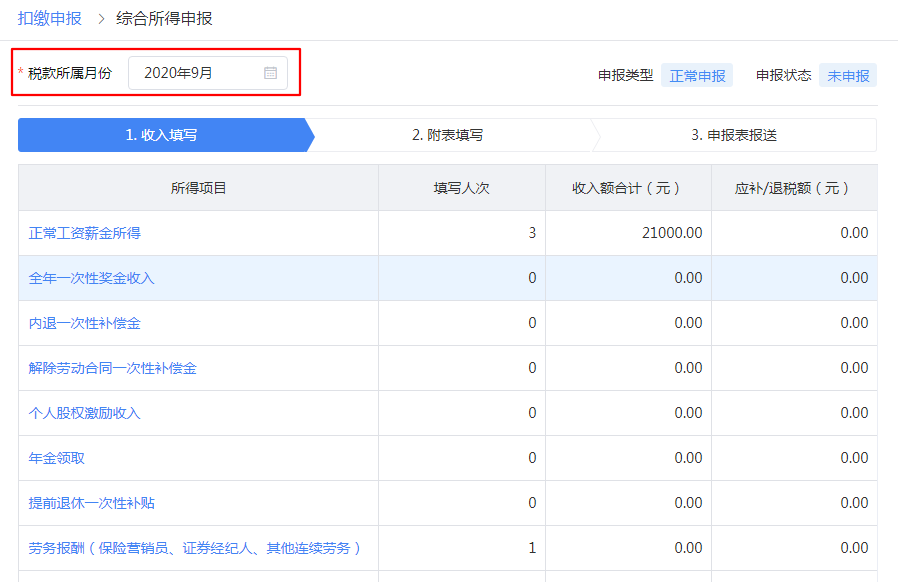This screenshot has width=898, height=582.
Task: Open 个人股权激励收入 item link
Action: (85, 413)
